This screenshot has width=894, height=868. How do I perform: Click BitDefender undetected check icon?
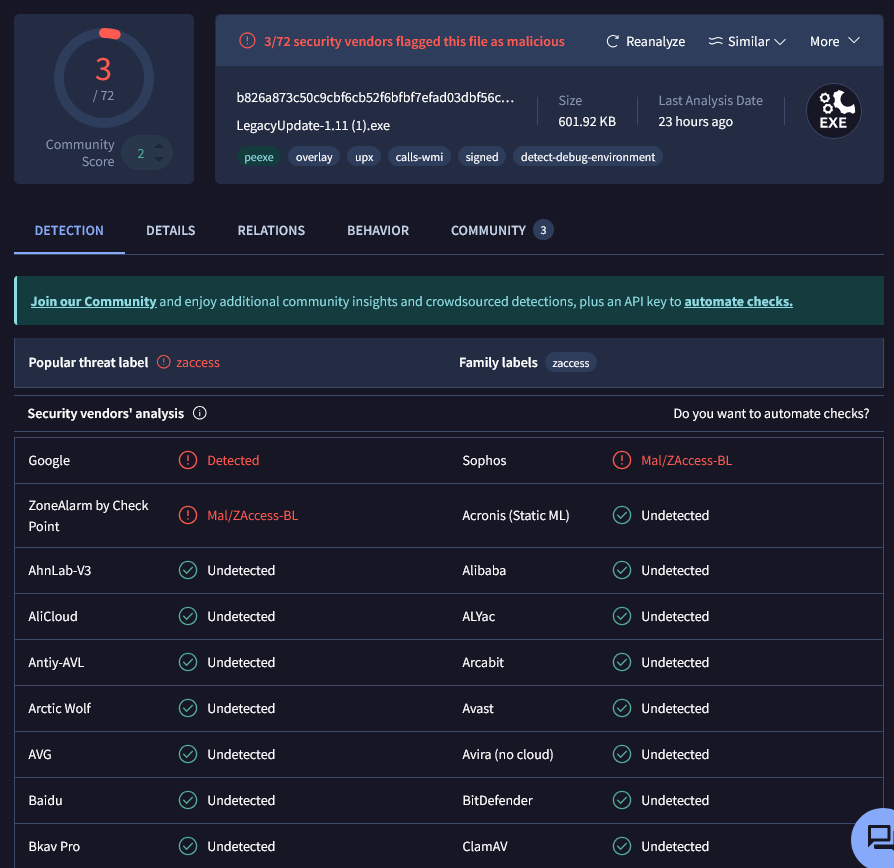pyautogui.click(x=621, y=800)
